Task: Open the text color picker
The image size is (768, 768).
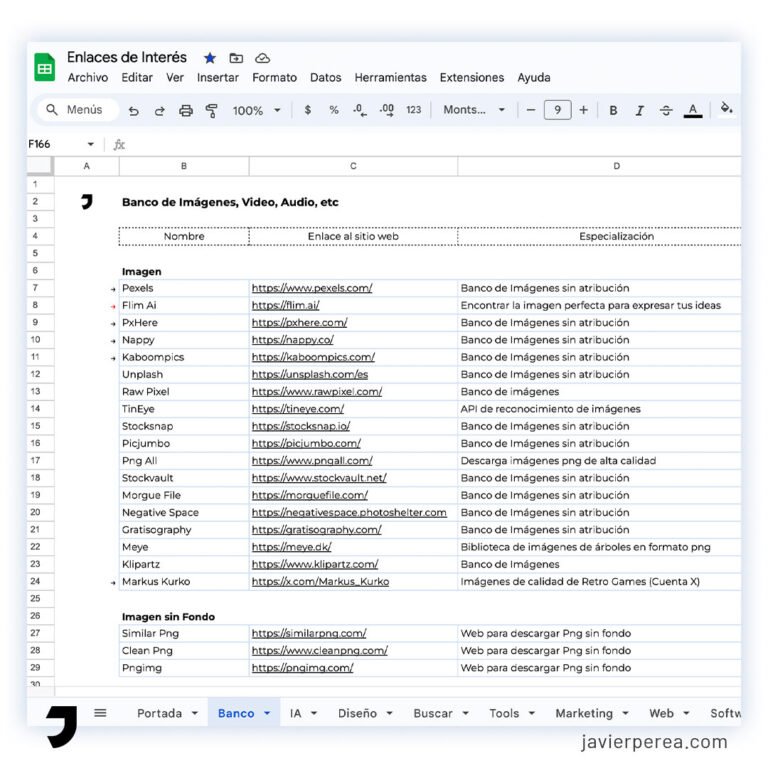Action: pyautogui.click(x=693, y=111)
